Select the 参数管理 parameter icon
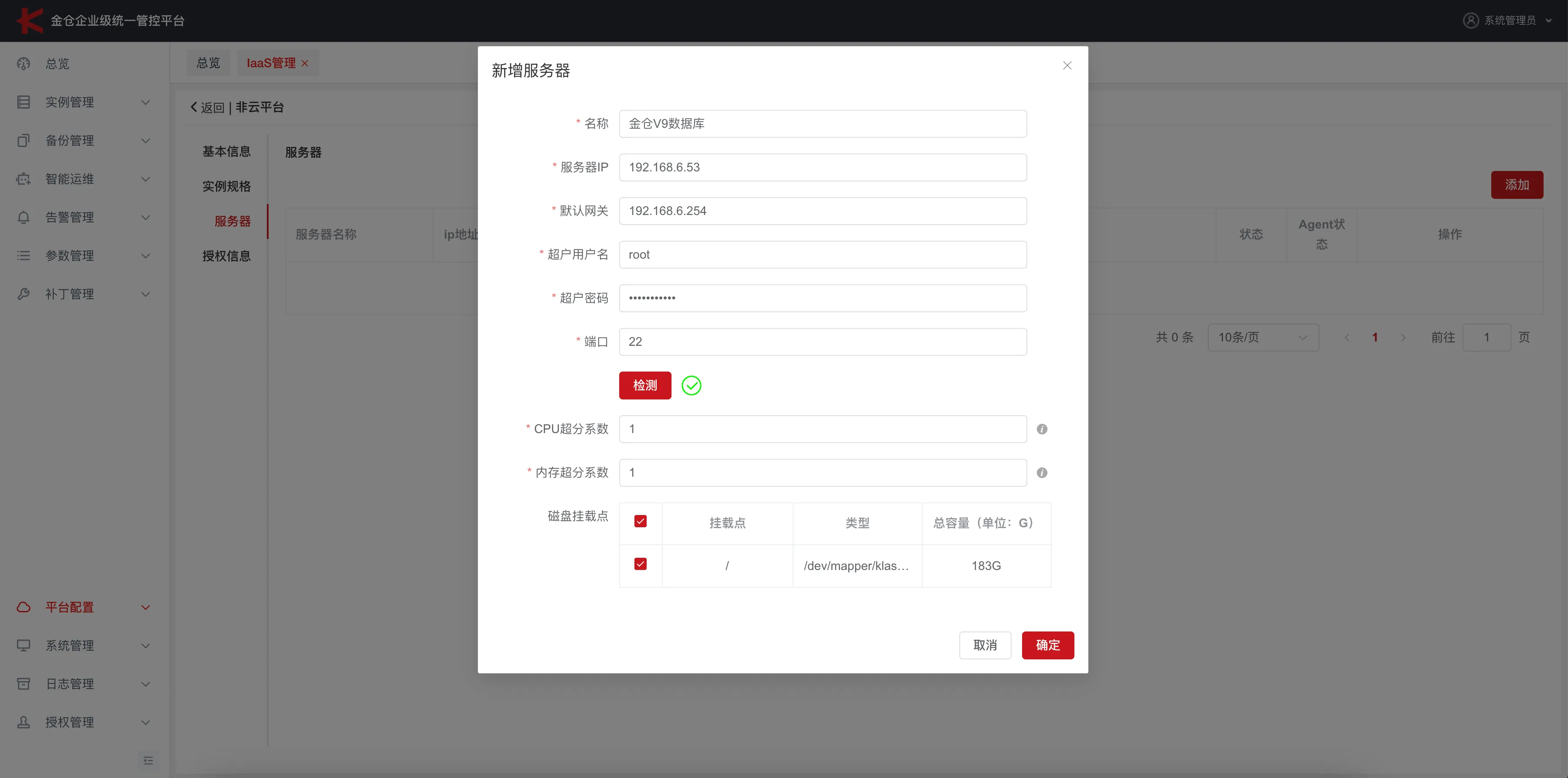The image size is (1568, 778). pos(23,255)
